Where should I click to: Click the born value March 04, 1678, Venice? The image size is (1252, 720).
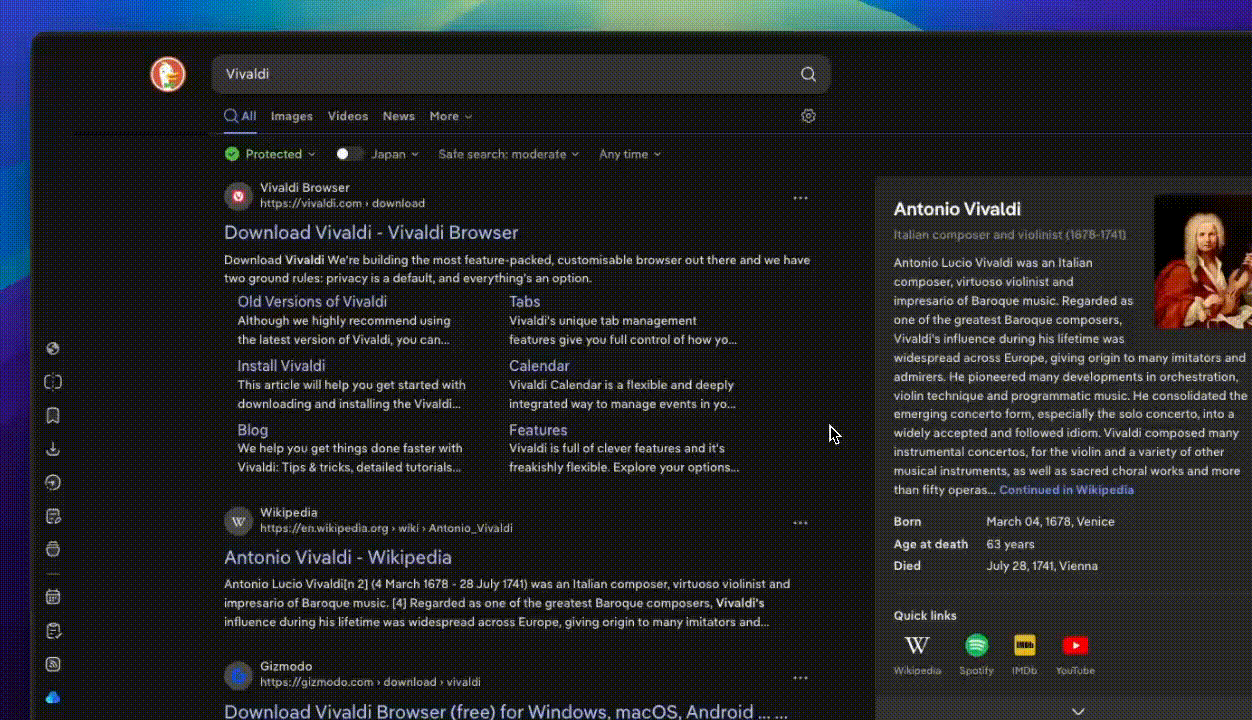coord(1050,522)
